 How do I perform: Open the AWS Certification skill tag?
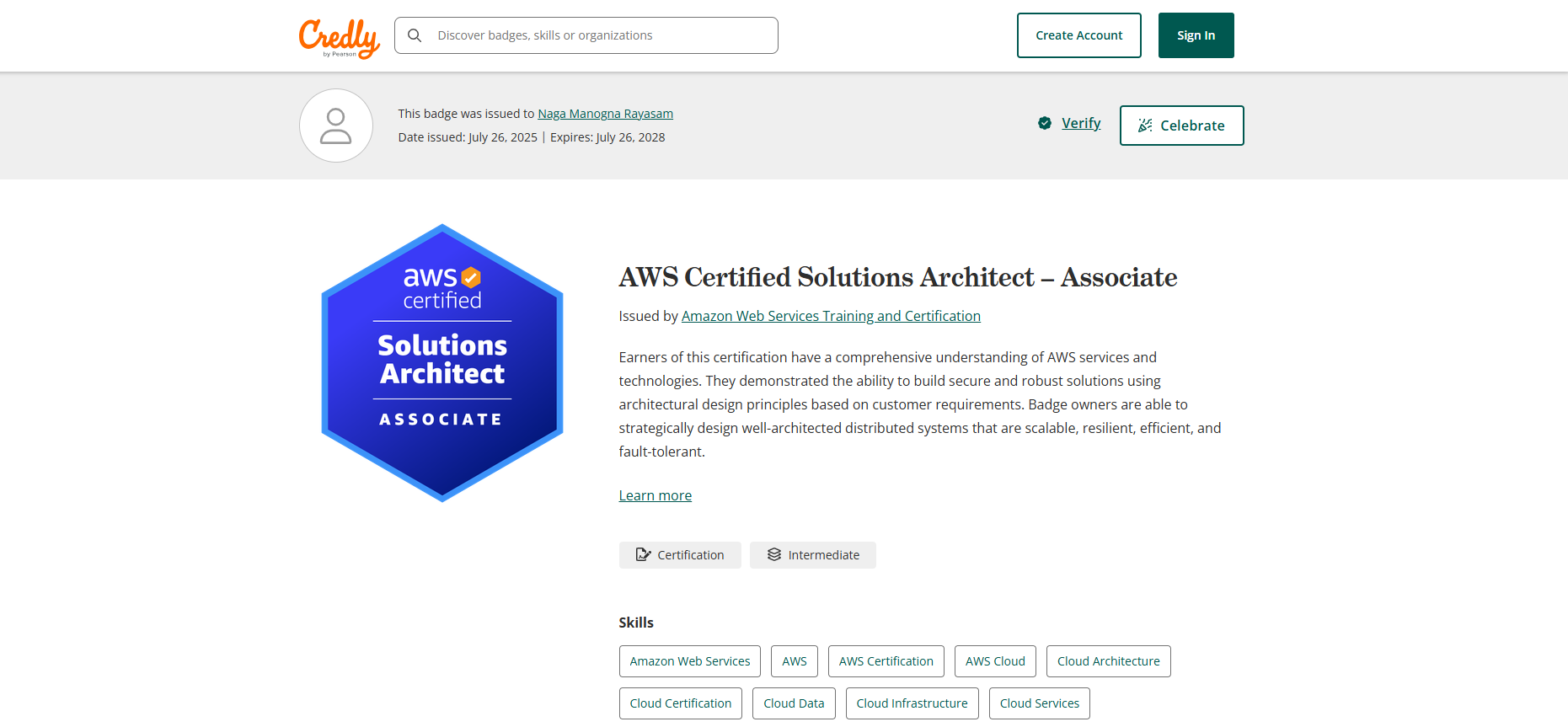point(886,661)
